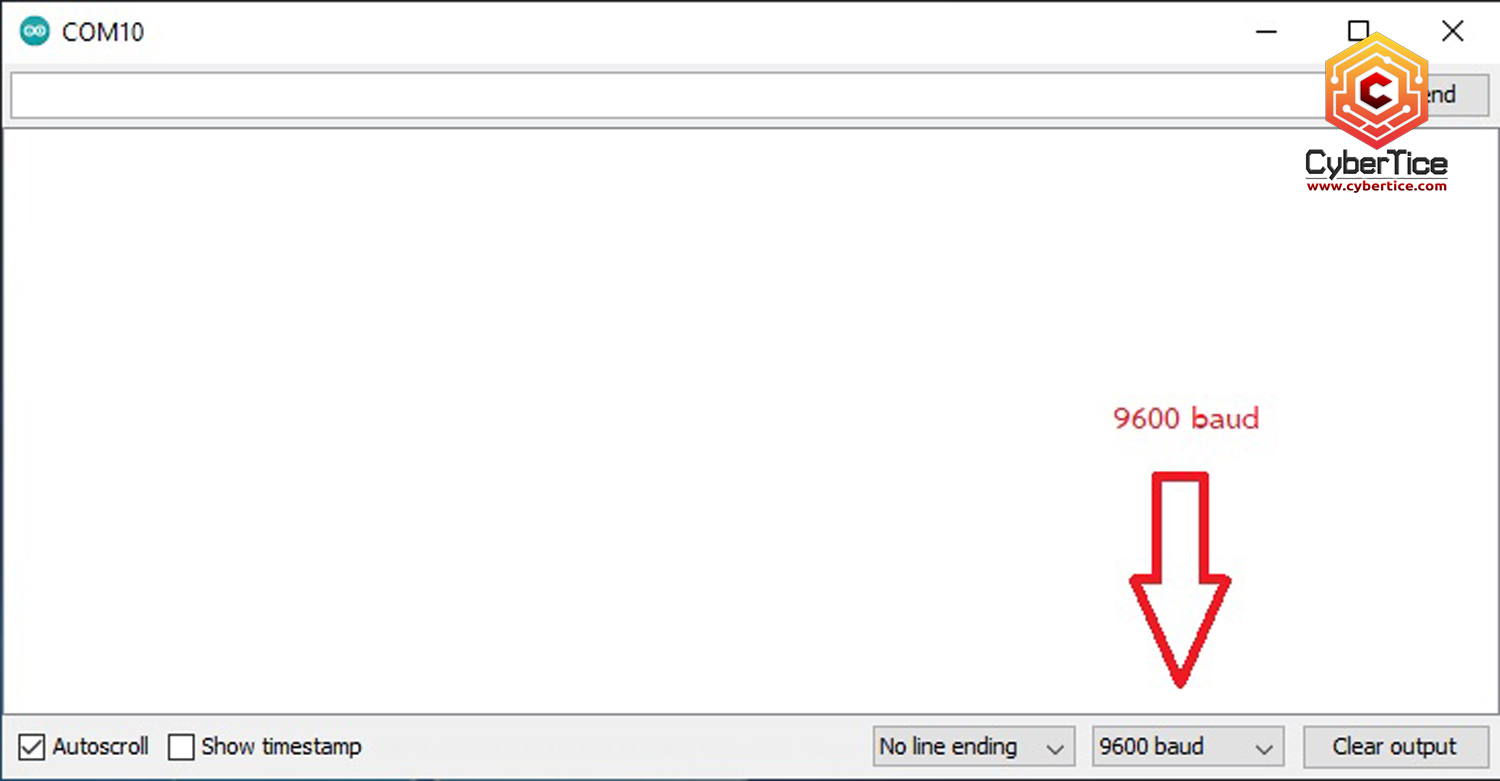
Task: Disable the Autoscroll checkbox
Action: coord(32,747)
